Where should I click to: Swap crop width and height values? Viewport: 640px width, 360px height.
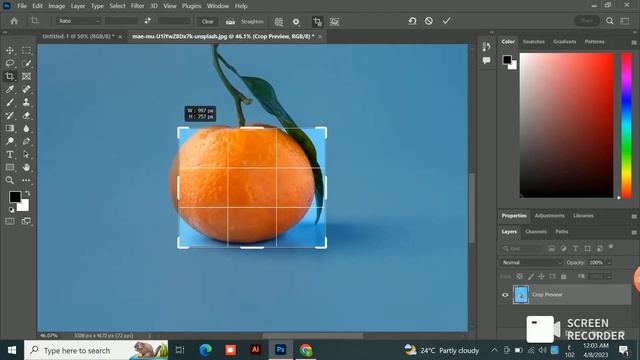[x=147, y=21]
